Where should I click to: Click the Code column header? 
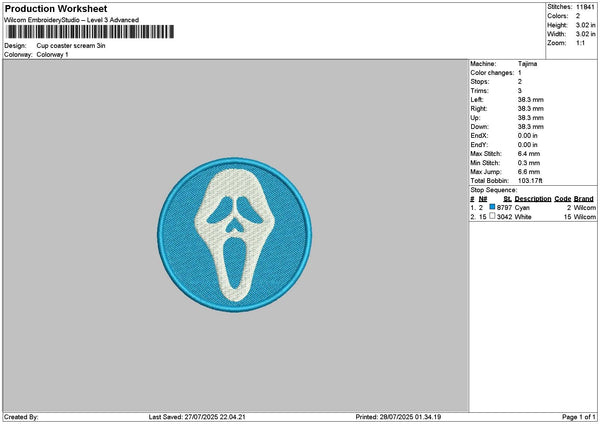point(562,199)
